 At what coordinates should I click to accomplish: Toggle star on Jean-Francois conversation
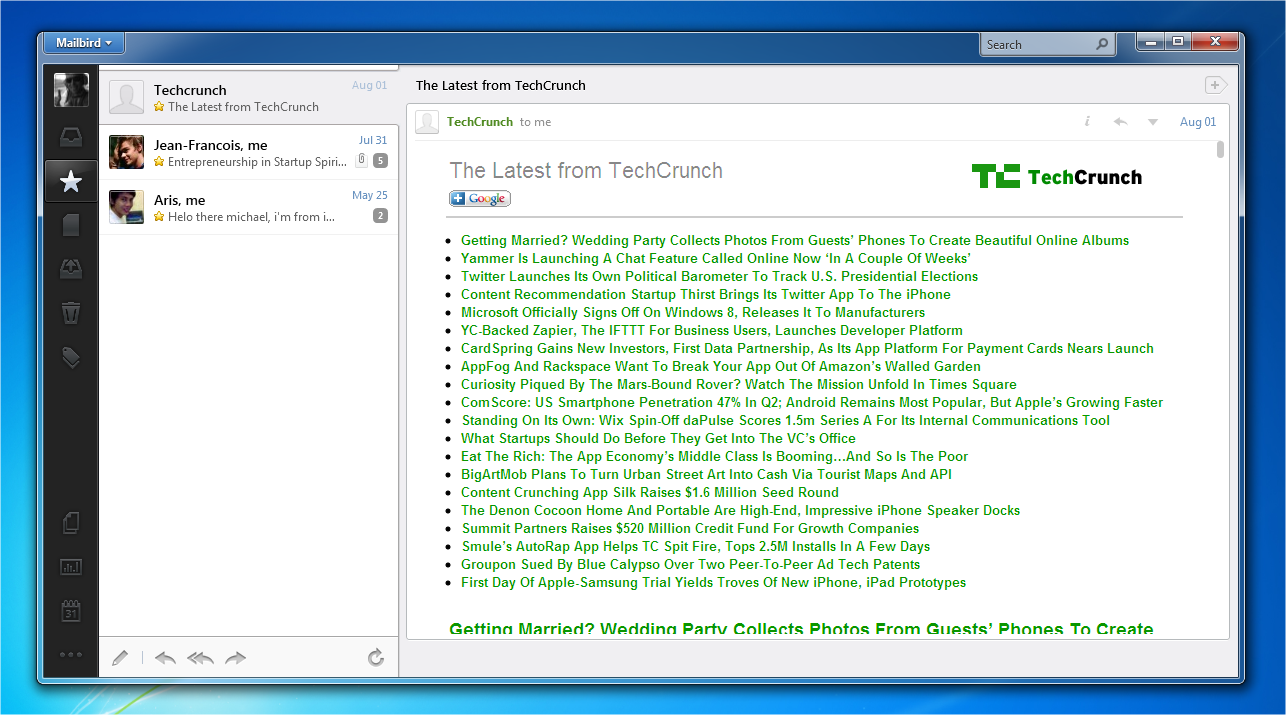click(x=159, y=162)
